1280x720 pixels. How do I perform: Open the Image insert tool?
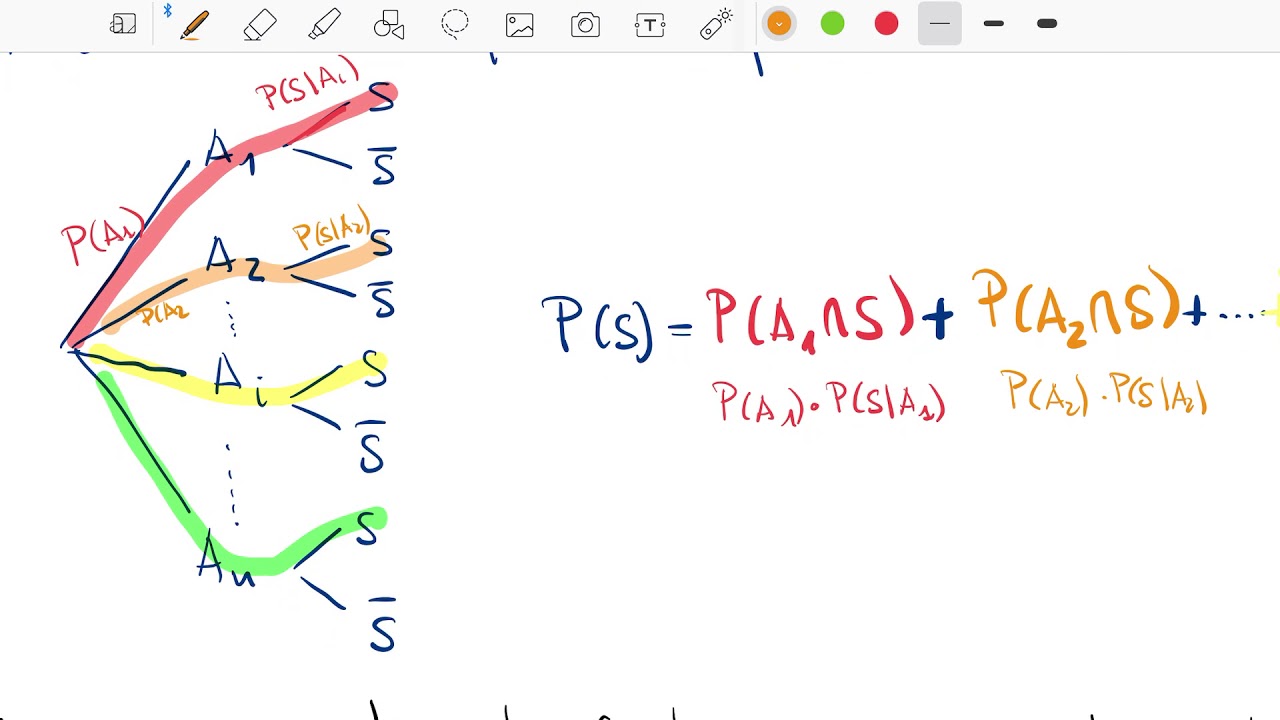click(520, 25)
